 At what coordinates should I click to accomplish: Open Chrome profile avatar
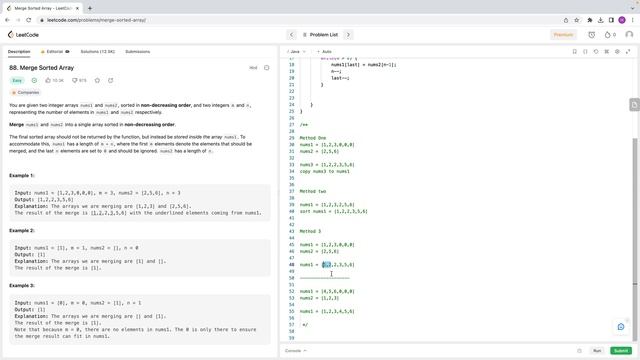click(x=622, y=20)
